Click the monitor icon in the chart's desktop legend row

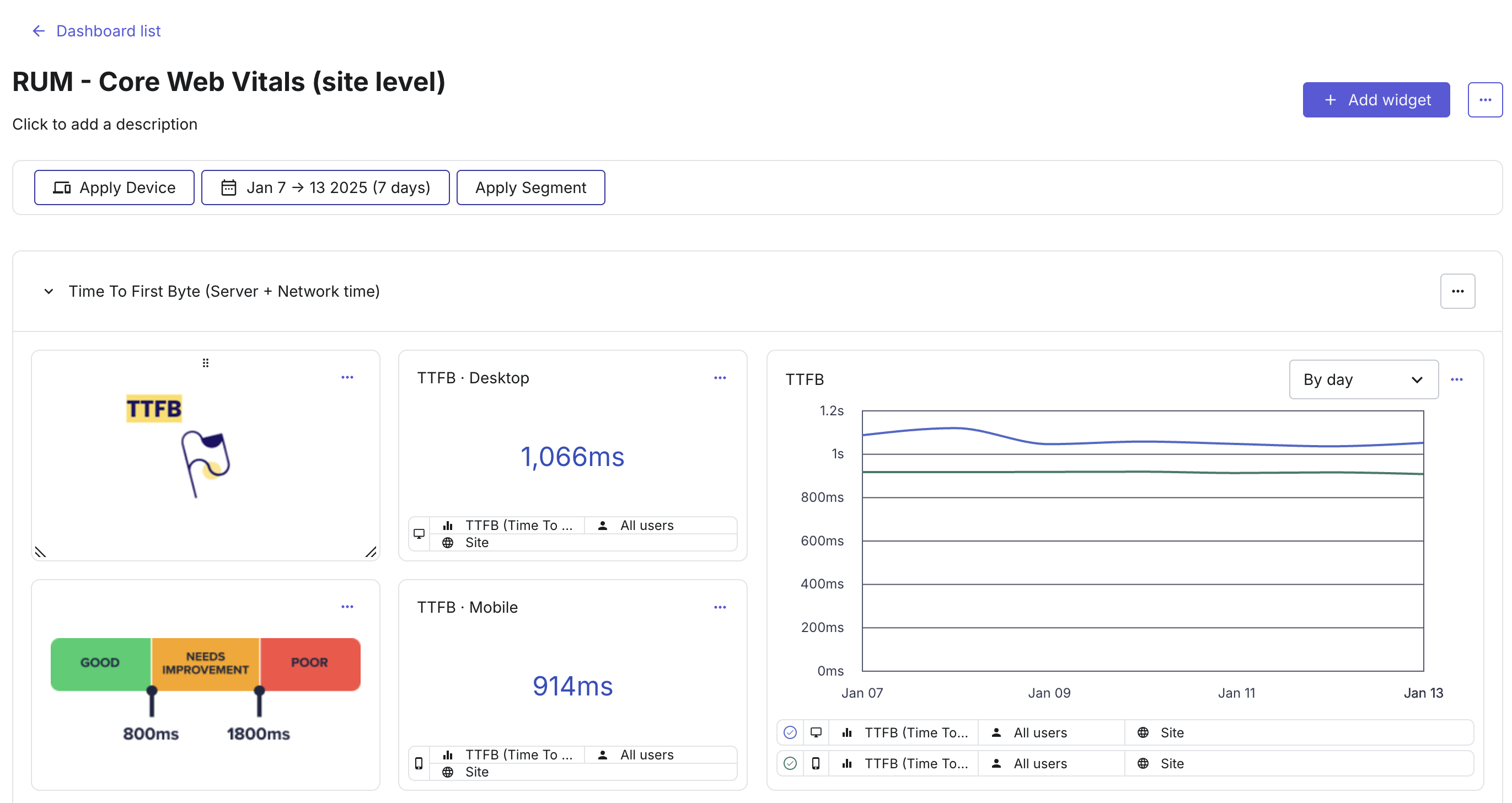tap(816, 732)
